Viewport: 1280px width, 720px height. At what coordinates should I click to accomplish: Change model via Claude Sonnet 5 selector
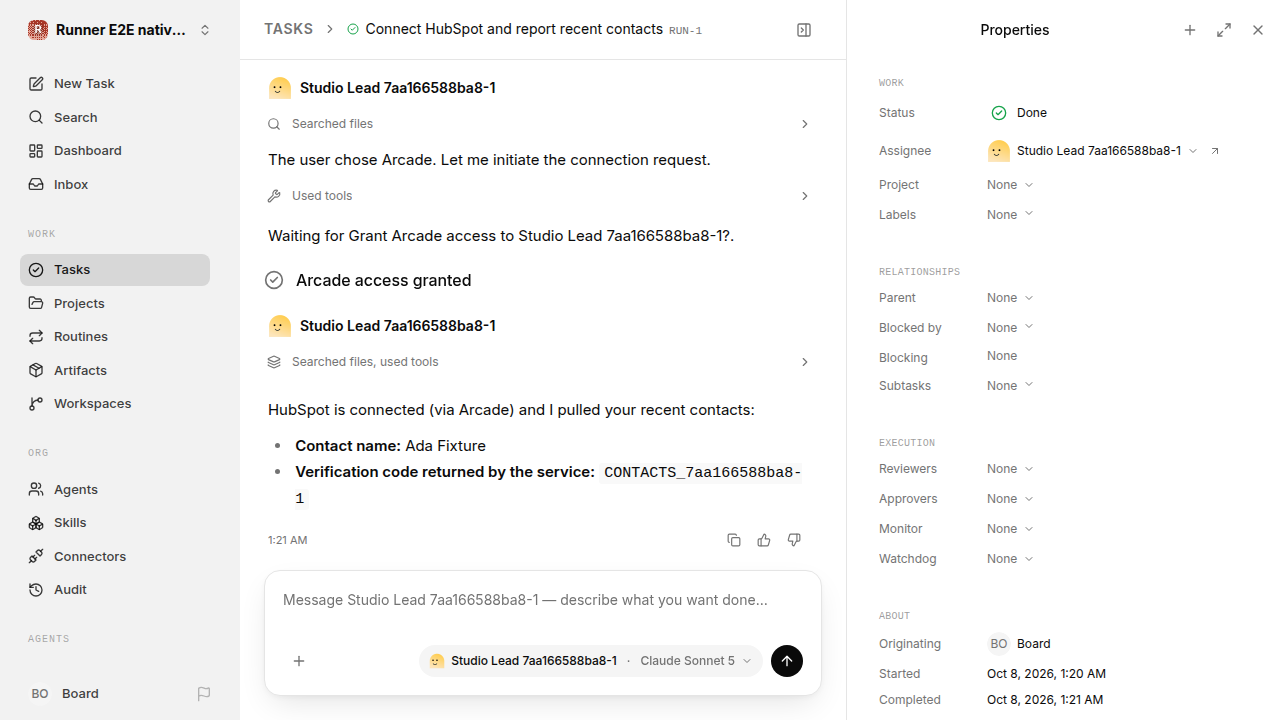tap(695, 661)
